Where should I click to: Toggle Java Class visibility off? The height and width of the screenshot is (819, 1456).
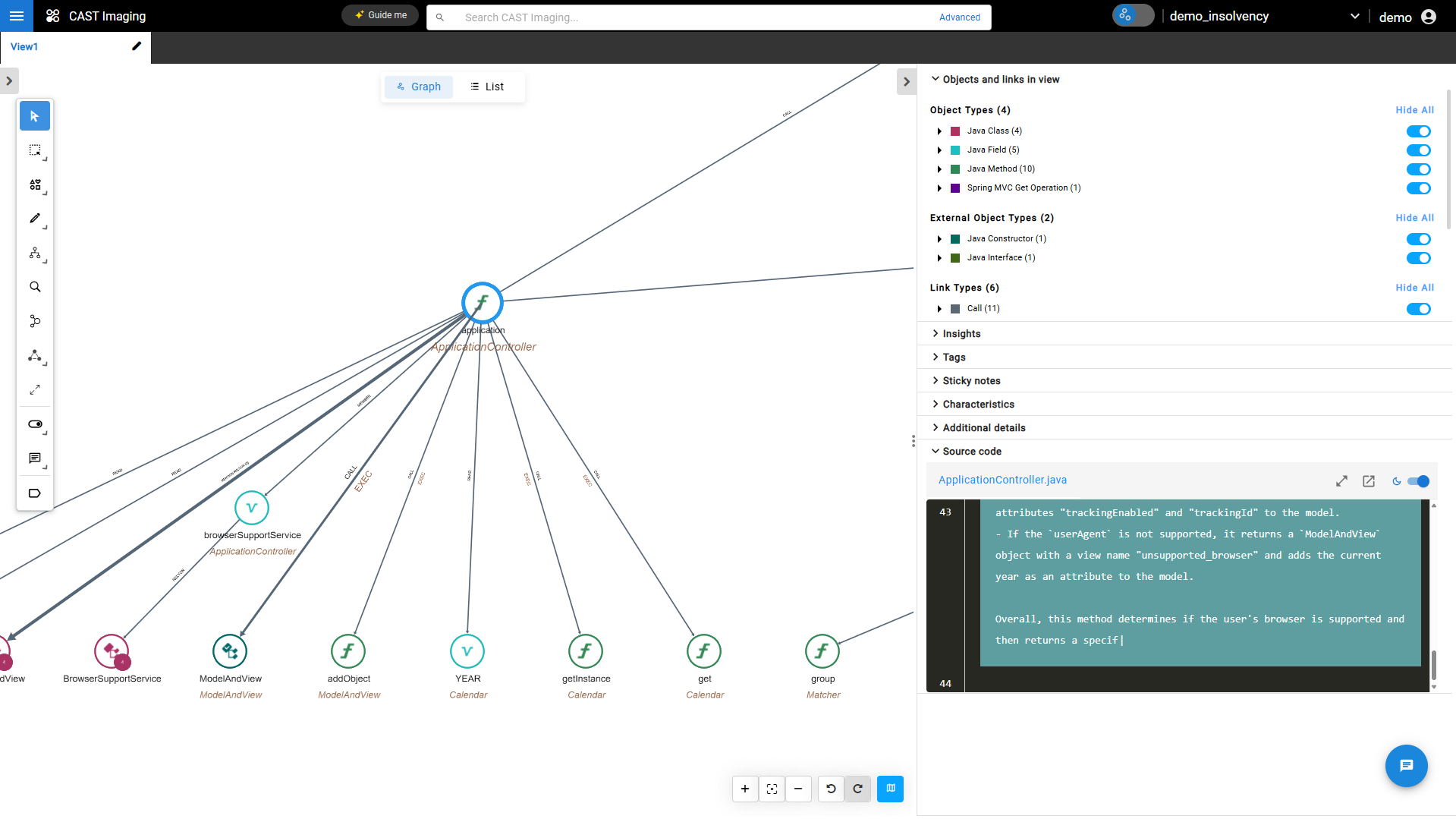coord(1417,131)
